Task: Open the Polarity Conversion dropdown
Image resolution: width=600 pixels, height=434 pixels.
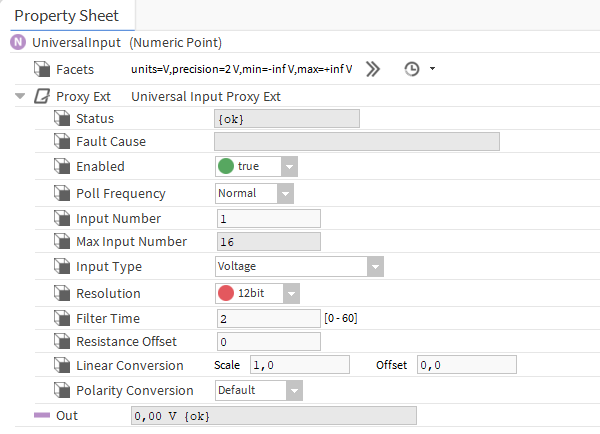Action: (294, 390)
